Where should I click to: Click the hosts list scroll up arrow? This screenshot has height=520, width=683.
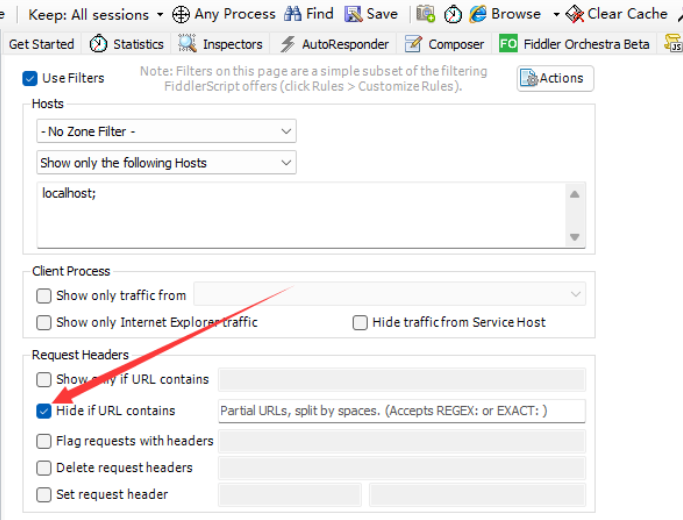[575, 195]
